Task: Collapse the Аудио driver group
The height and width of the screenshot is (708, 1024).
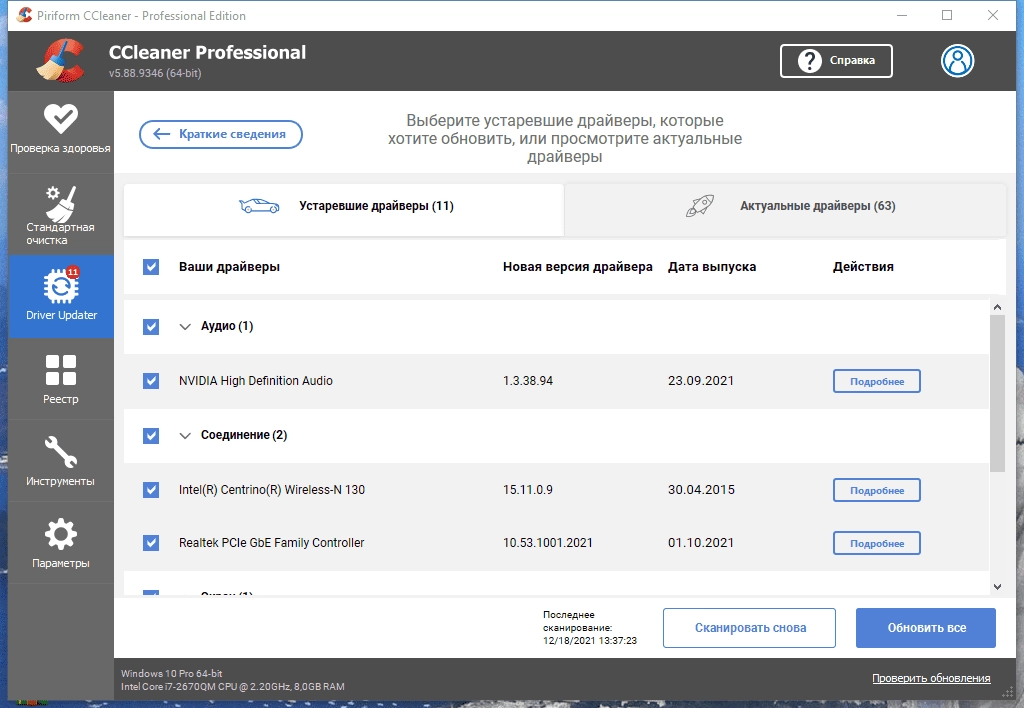Action: (x=186, y=326)
